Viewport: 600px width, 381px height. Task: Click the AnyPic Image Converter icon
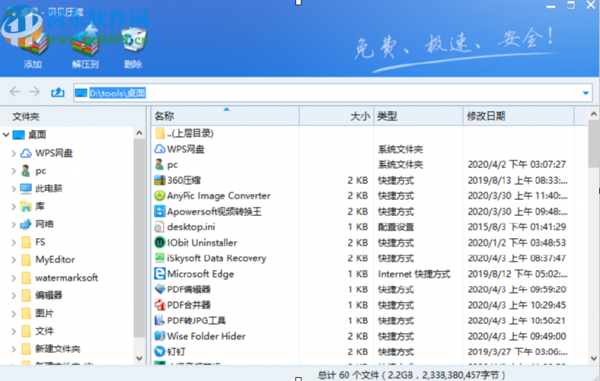160,196
